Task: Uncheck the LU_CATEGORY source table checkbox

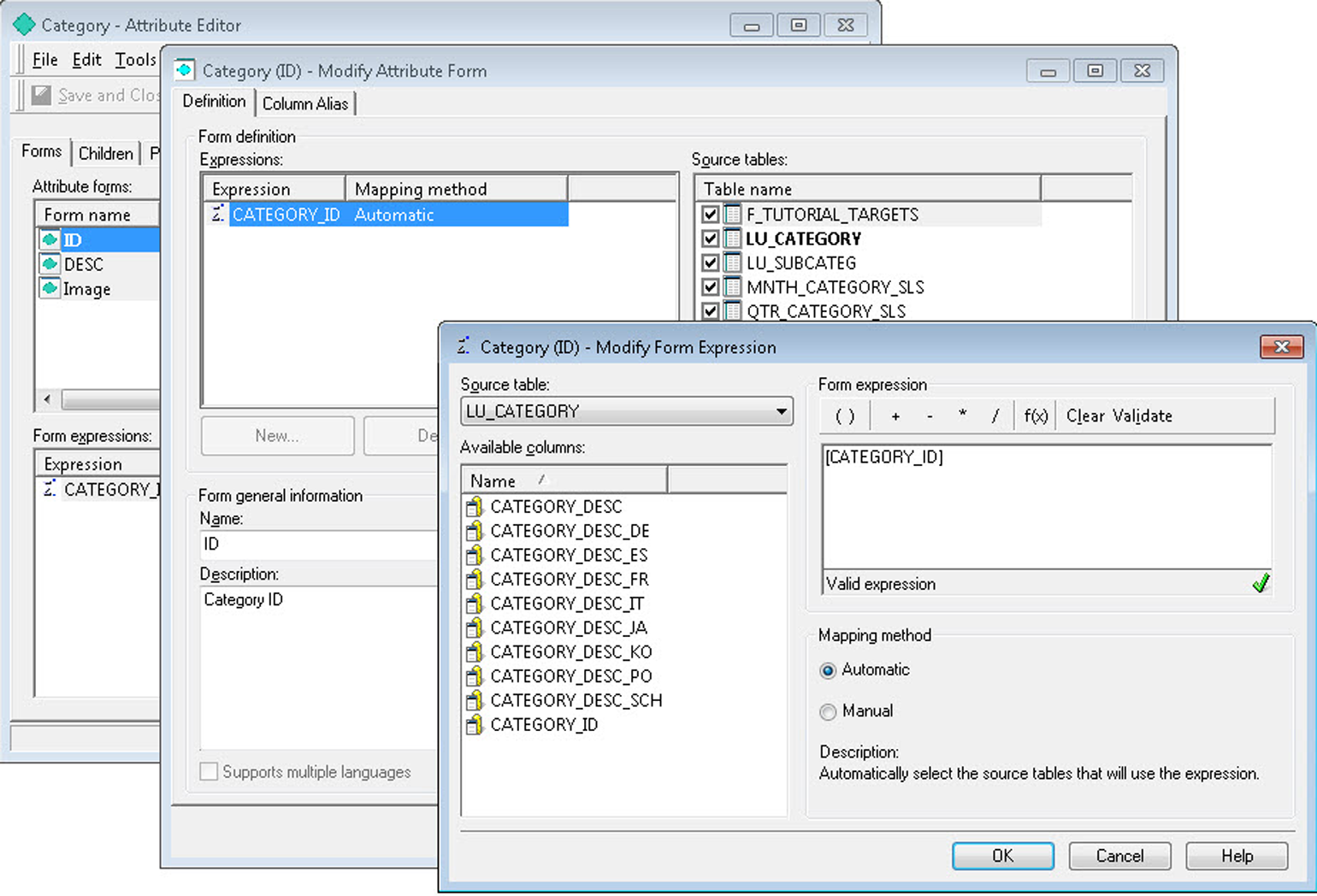Action: click(710, 239)
